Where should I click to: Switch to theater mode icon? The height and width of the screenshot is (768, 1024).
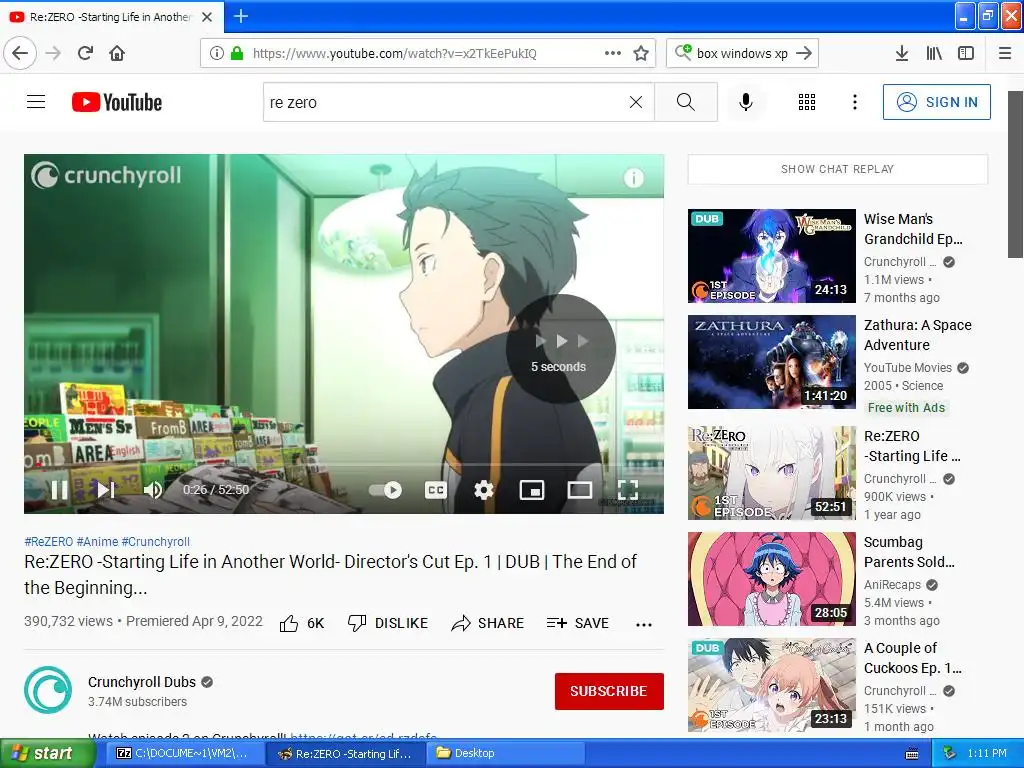click(580, 490)
